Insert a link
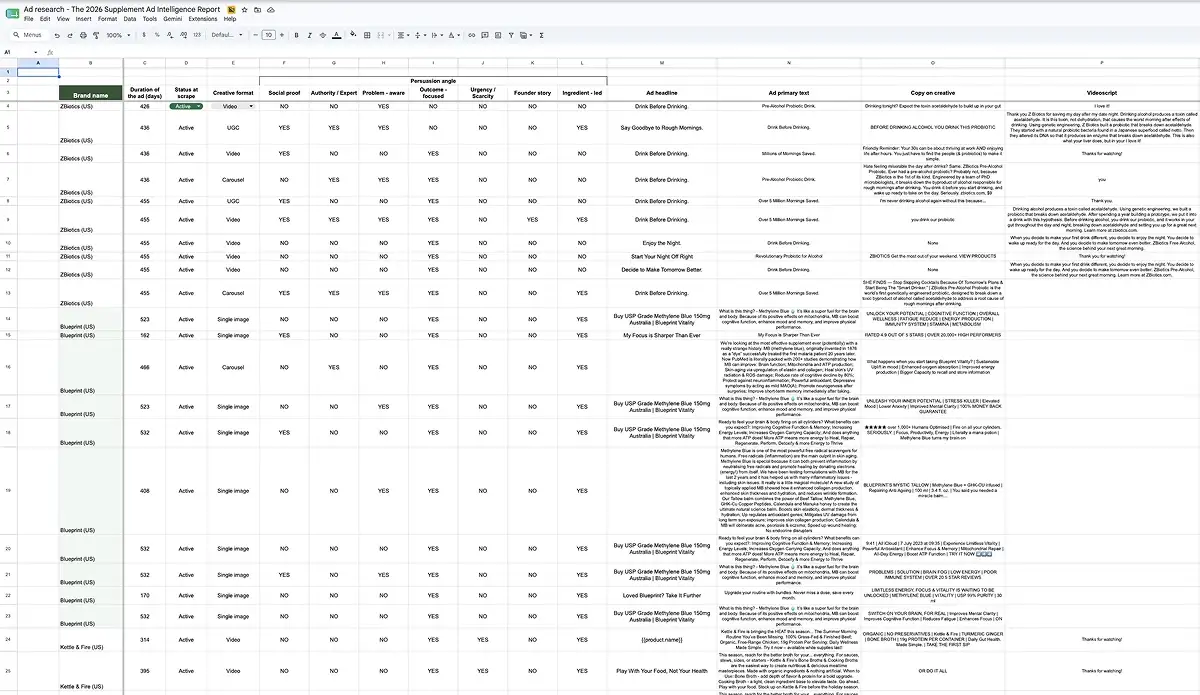 pos(471,35)
